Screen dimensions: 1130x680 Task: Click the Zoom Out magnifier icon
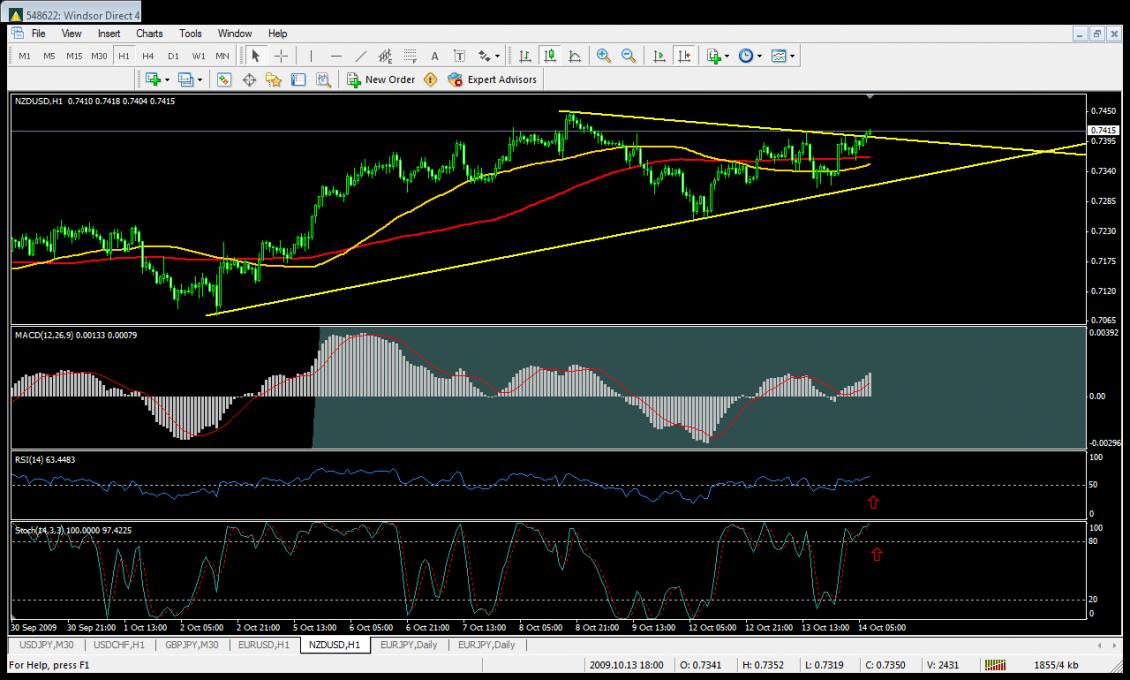(x=628, y=56)
